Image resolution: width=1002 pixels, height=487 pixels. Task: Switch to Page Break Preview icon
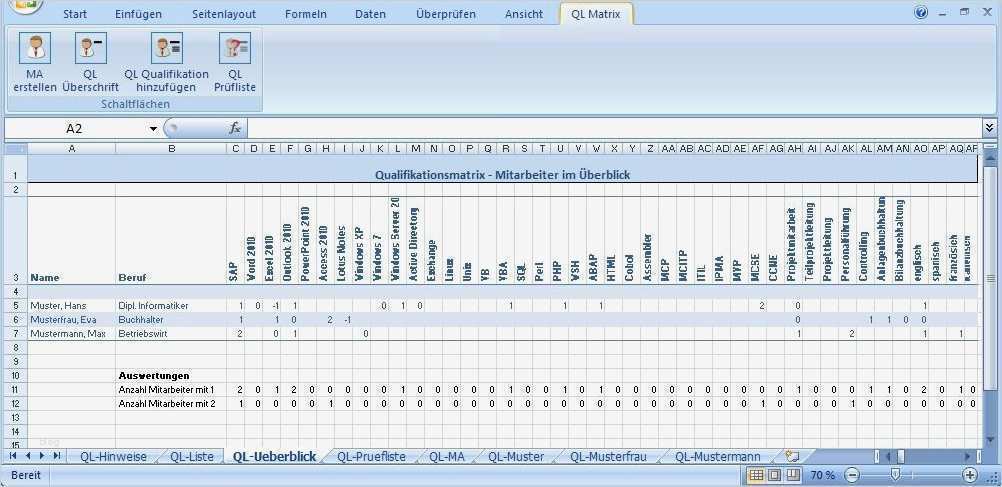(793, 475)
